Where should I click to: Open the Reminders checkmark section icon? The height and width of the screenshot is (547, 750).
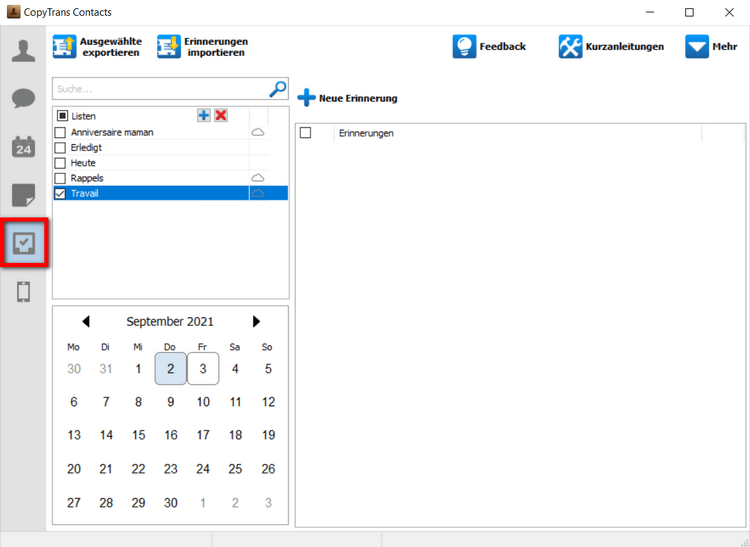pyautogui.click(x=24, y=243)
